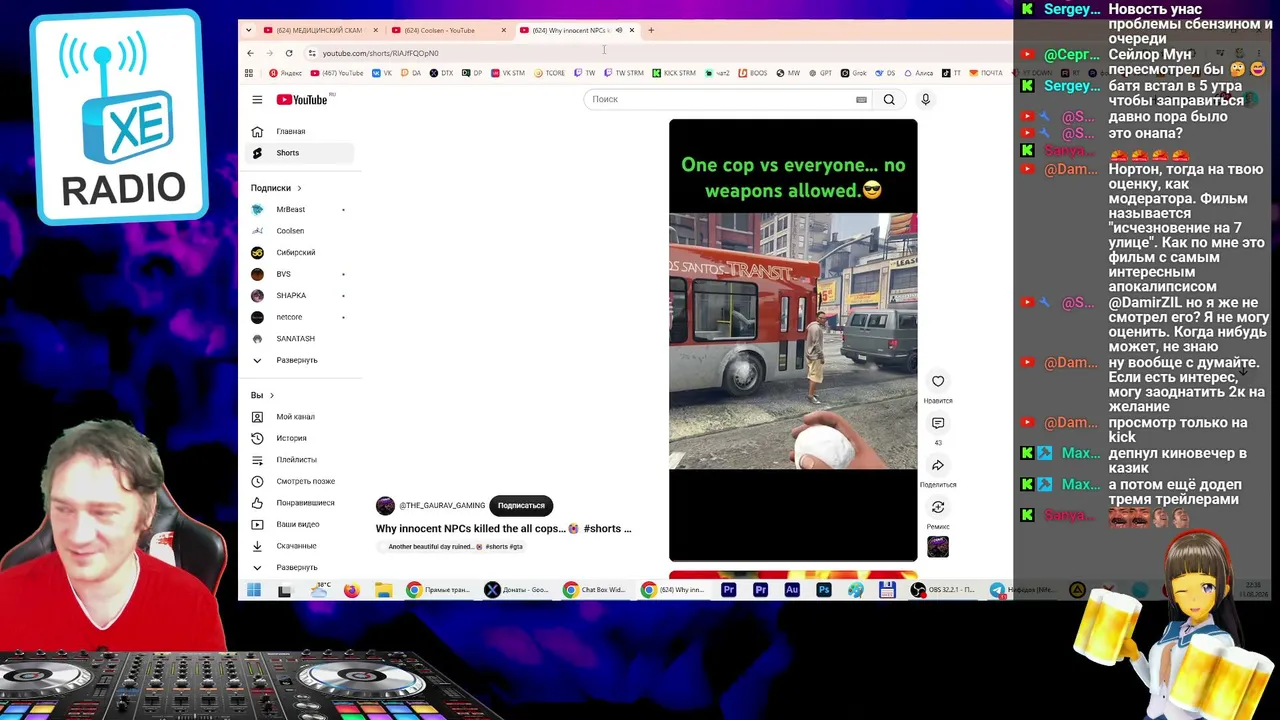The height and width of the screenshot is (720, 1280).
Task: Share this short with the arrow icon
Action: click(938, 465)
